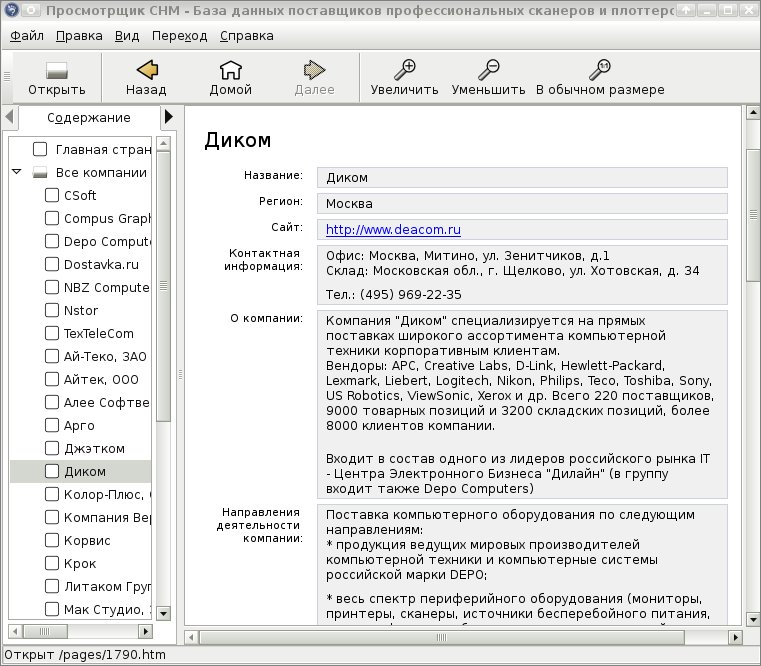The height and width of the screenshot is (666, 761).
Task: Click the page icon next to Корвис
Action: pos(52,540)
